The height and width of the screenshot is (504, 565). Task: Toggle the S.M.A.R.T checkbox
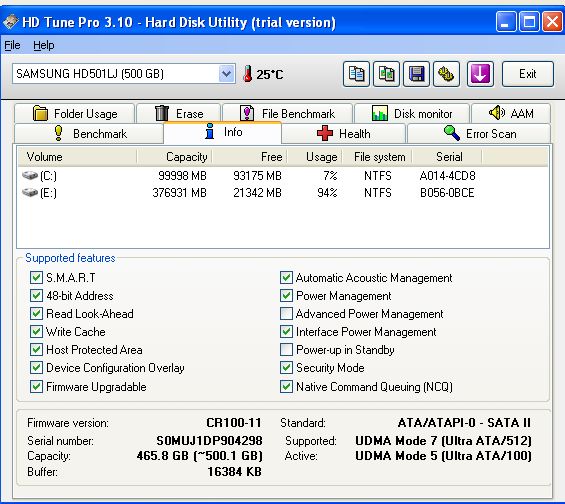[x=36, y=278]
